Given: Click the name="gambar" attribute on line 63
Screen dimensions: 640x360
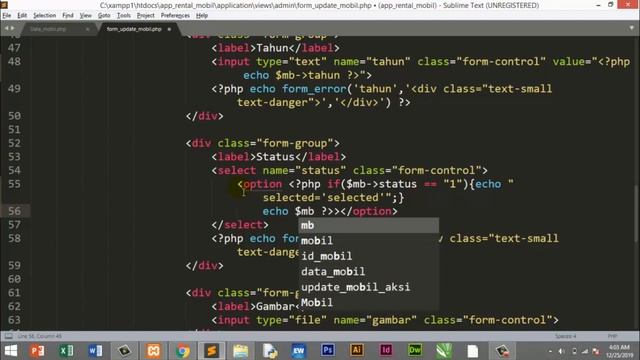Looking at the screenshot, I should (375, 320).
